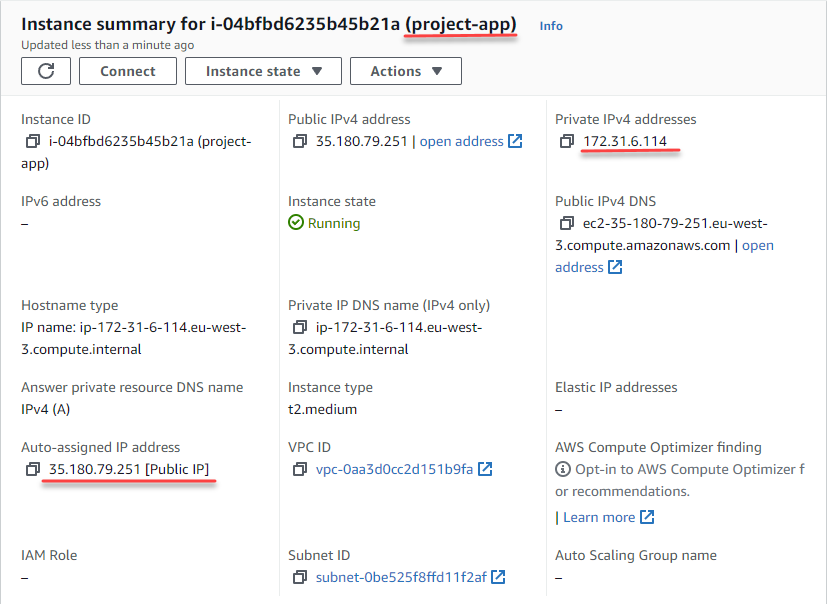This screenshot has height=604, width=827.
Task: Copy the VPC ID
Action: pos(300,469)
